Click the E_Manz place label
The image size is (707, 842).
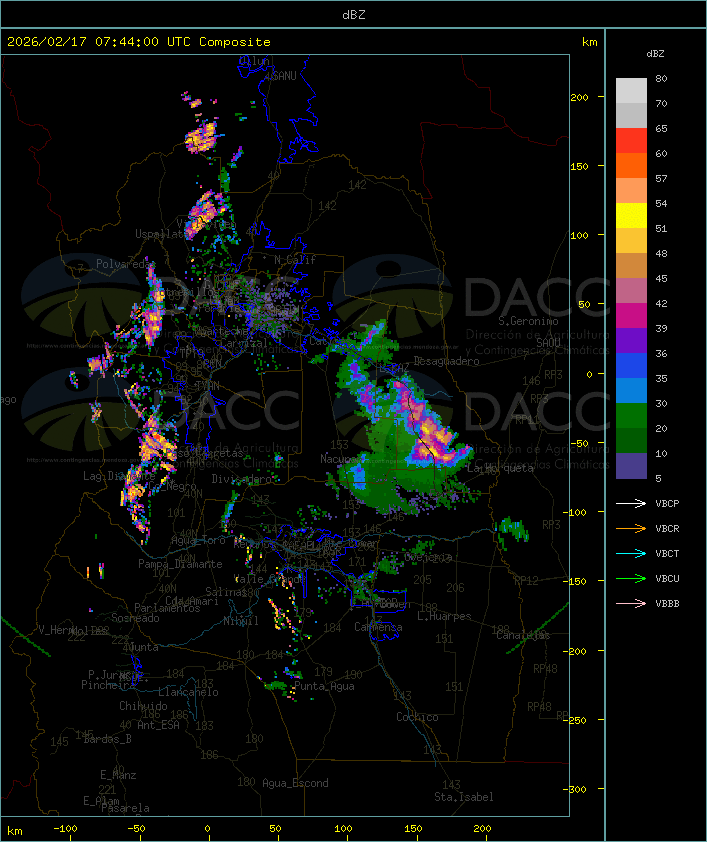click(x=118, y=775)
